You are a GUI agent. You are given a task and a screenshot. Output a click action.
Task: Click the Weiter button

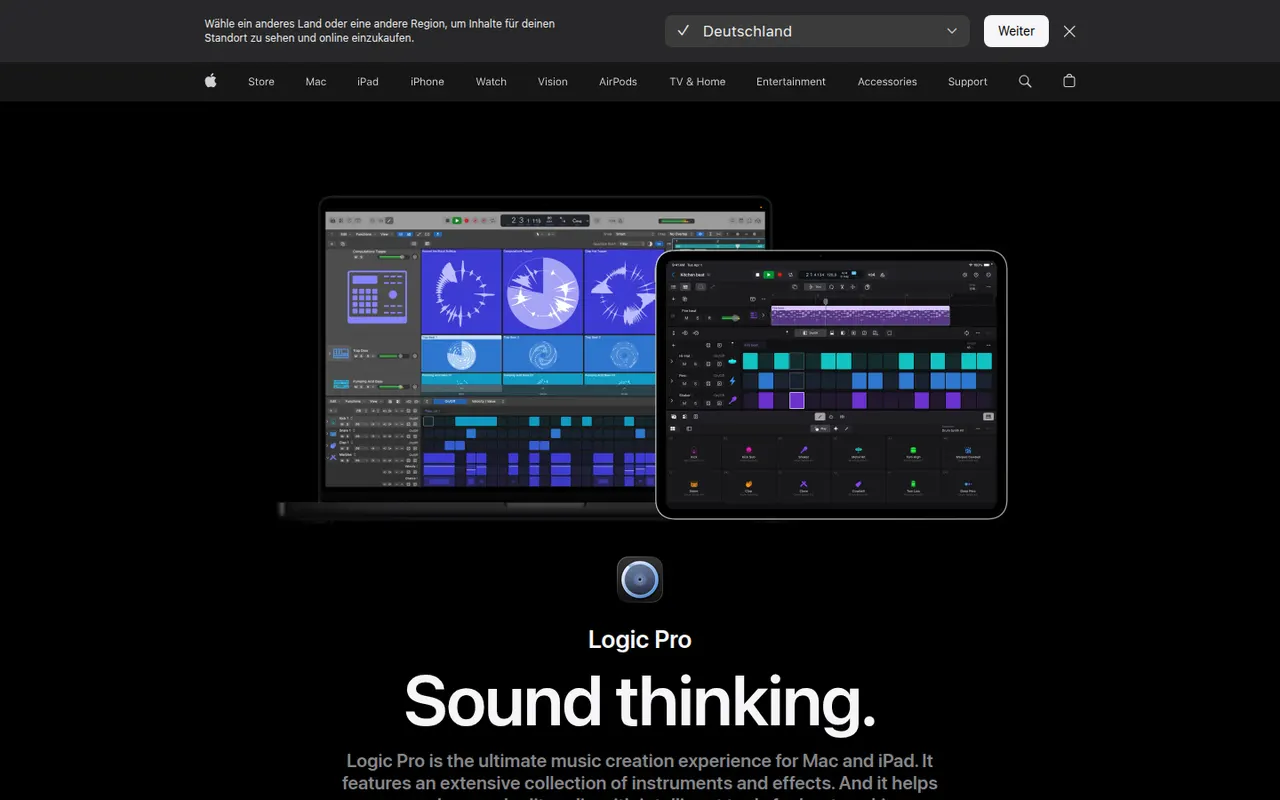(x=1016, y=31)
